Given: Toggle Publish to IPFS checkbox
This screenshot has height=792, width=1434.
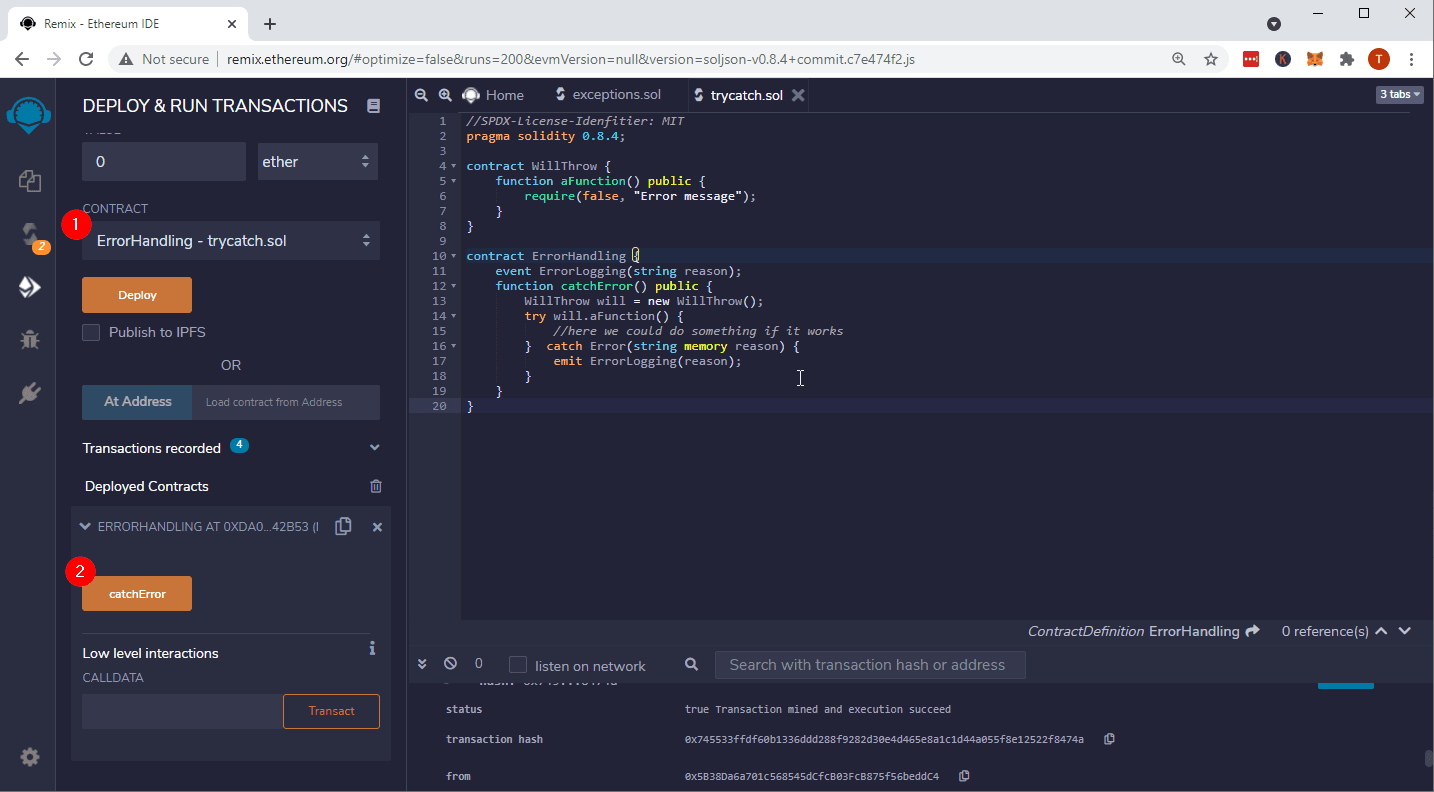Looking at the screenshot, I should [x=91, y=332].
